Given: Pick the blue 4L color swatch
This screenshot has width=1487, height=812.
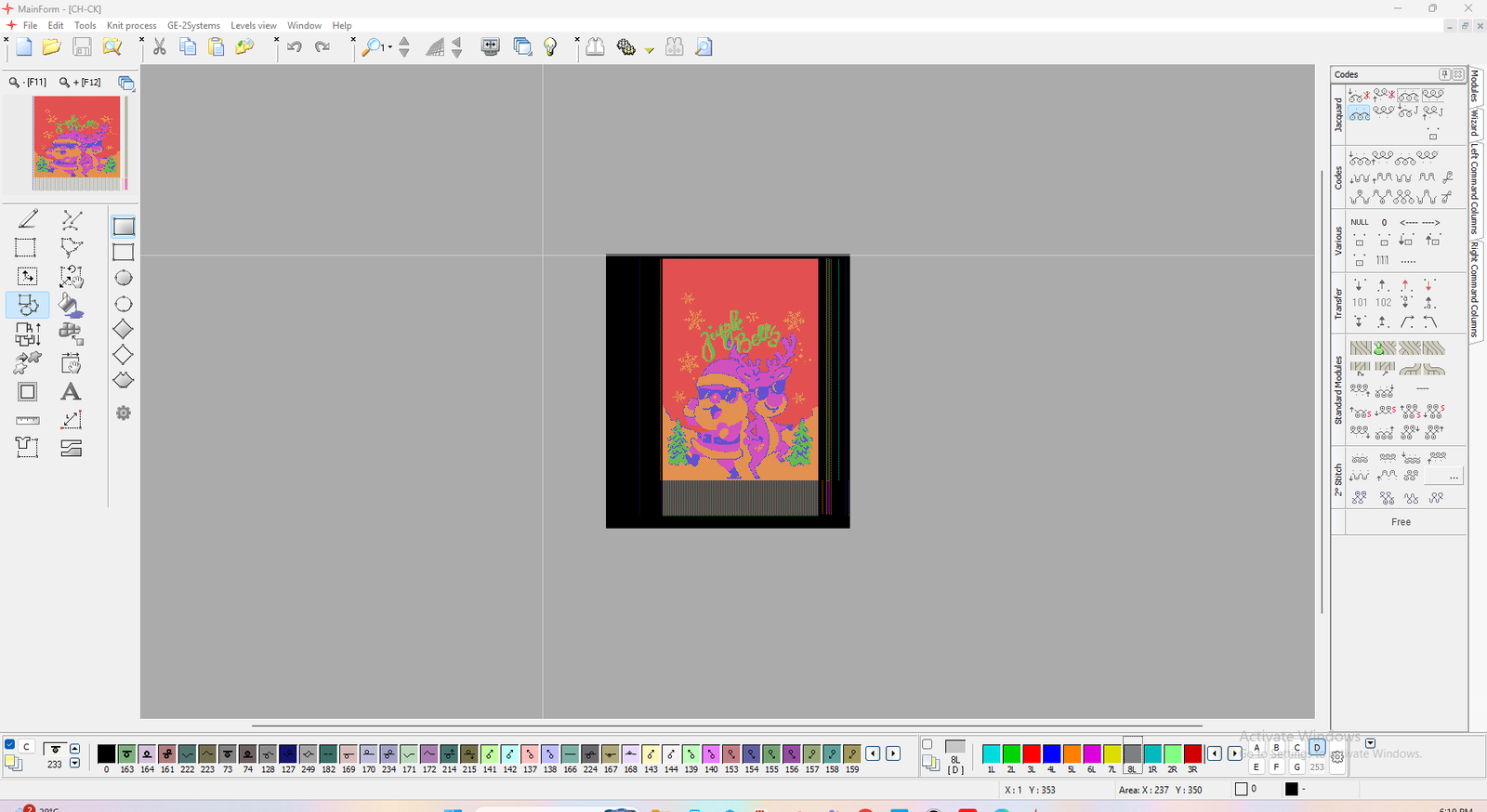Looking at the screenshot, I should click(x=1051, y=753).
